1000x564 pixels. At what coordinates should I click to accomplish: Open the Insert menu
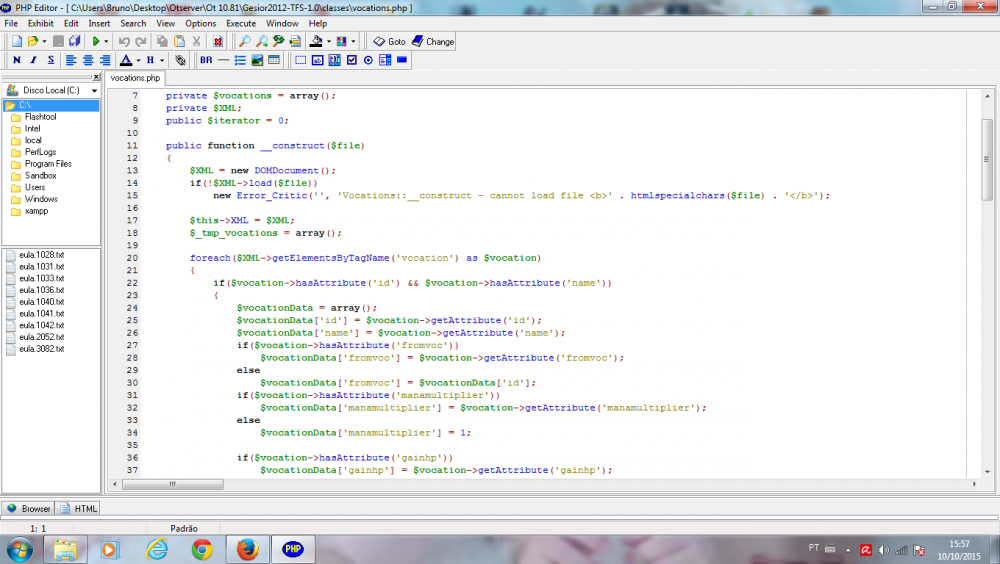point(99,23)
